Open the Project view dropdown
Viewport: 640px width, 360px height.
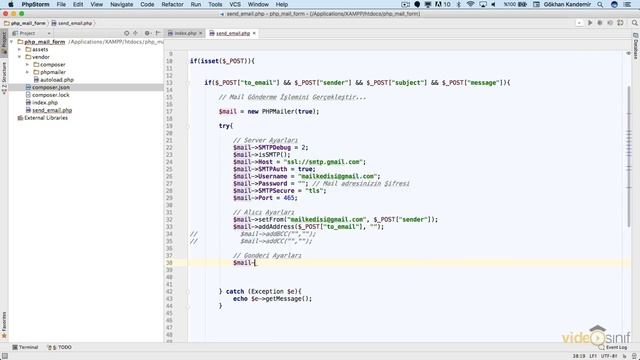(31, 33)
